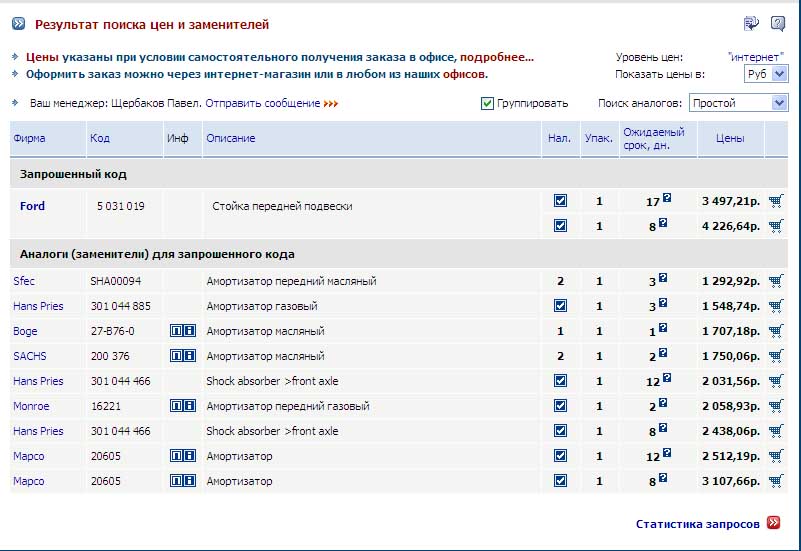Open help question-mark icon at top right
This screenshot has height=551, width=801.
[x=776, y=23]
